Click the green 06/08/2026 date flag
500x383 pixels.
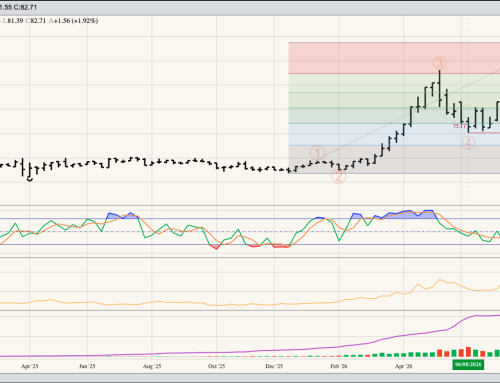[468, 364]
